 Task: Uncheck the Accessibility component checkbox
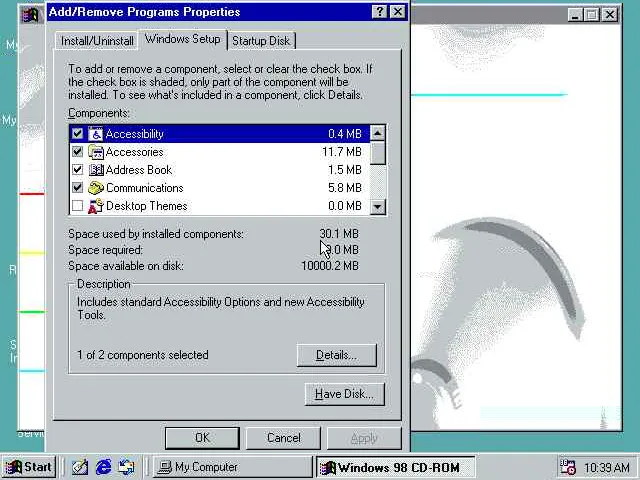coord(77,133)
